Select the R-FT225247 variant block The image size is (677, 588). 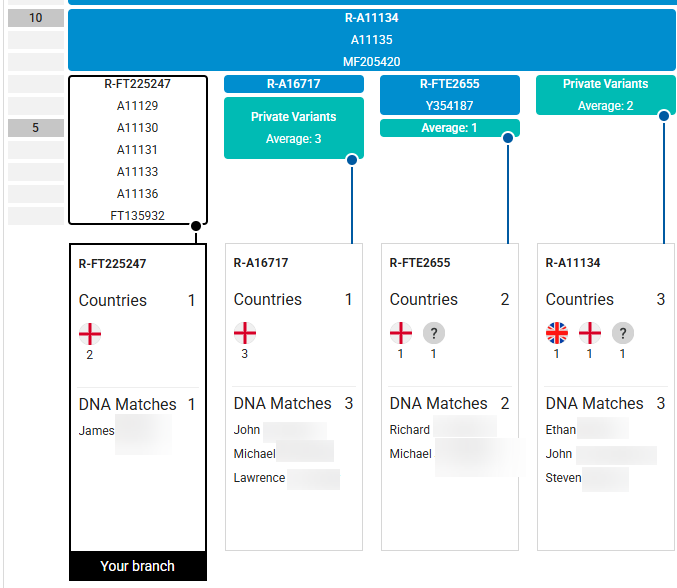(x=138, y=150)
